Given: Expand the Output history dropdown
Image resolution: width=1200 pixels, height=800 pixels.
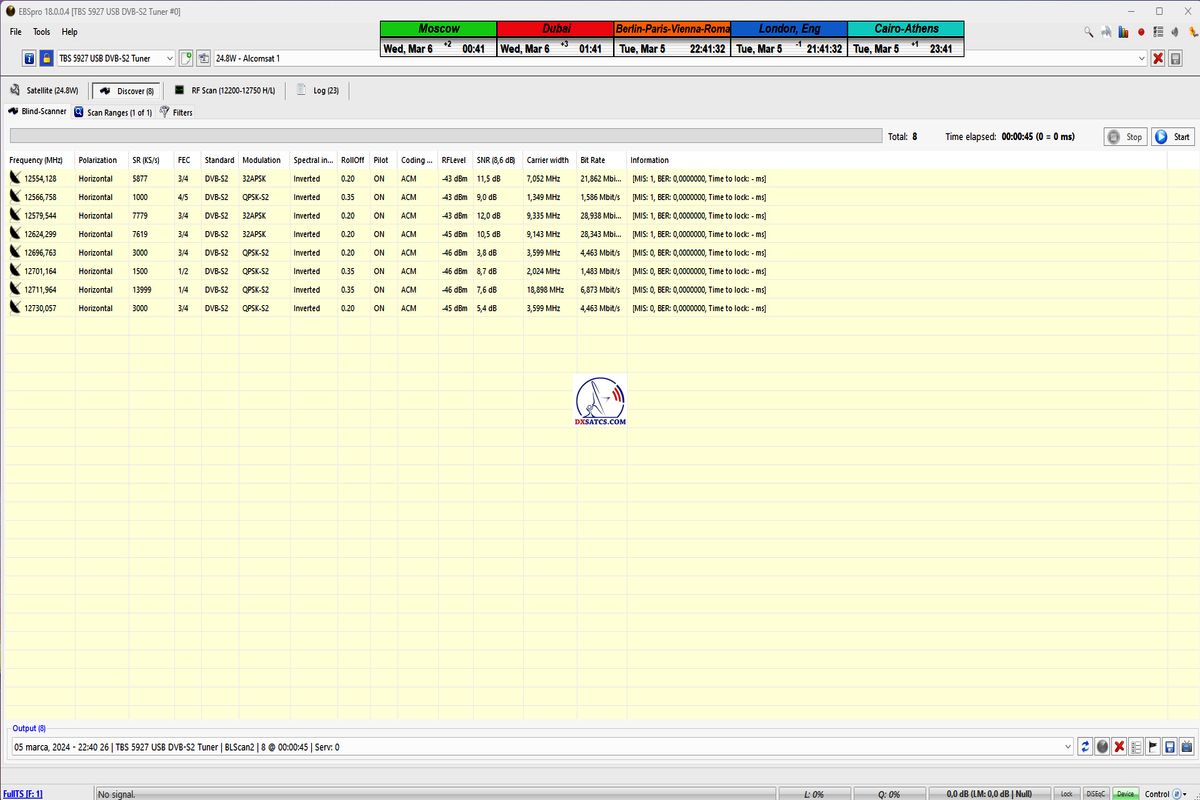Looking at the screenshot, I should point(1069,747).
